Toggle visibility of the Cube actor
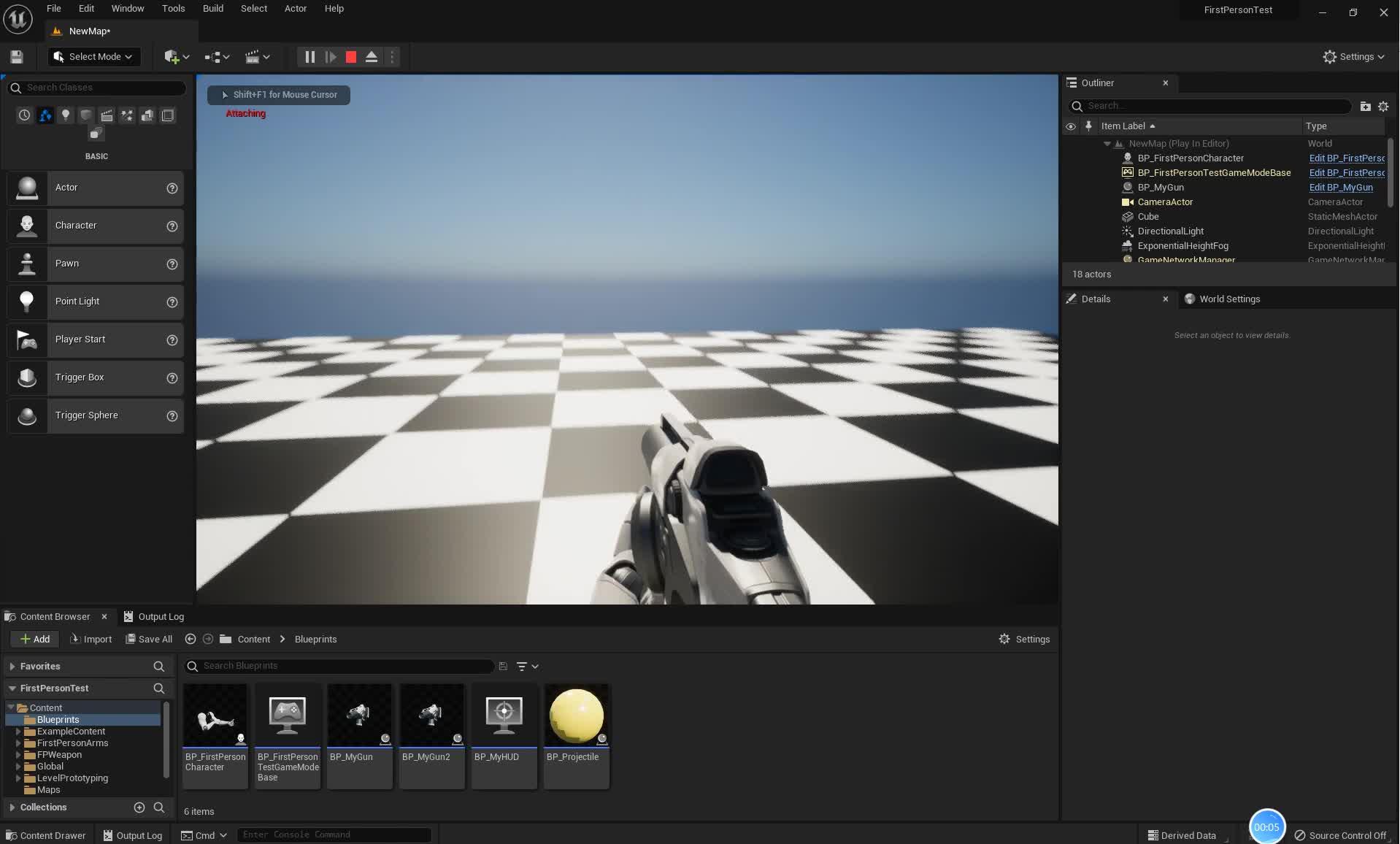 (1071, 216)
